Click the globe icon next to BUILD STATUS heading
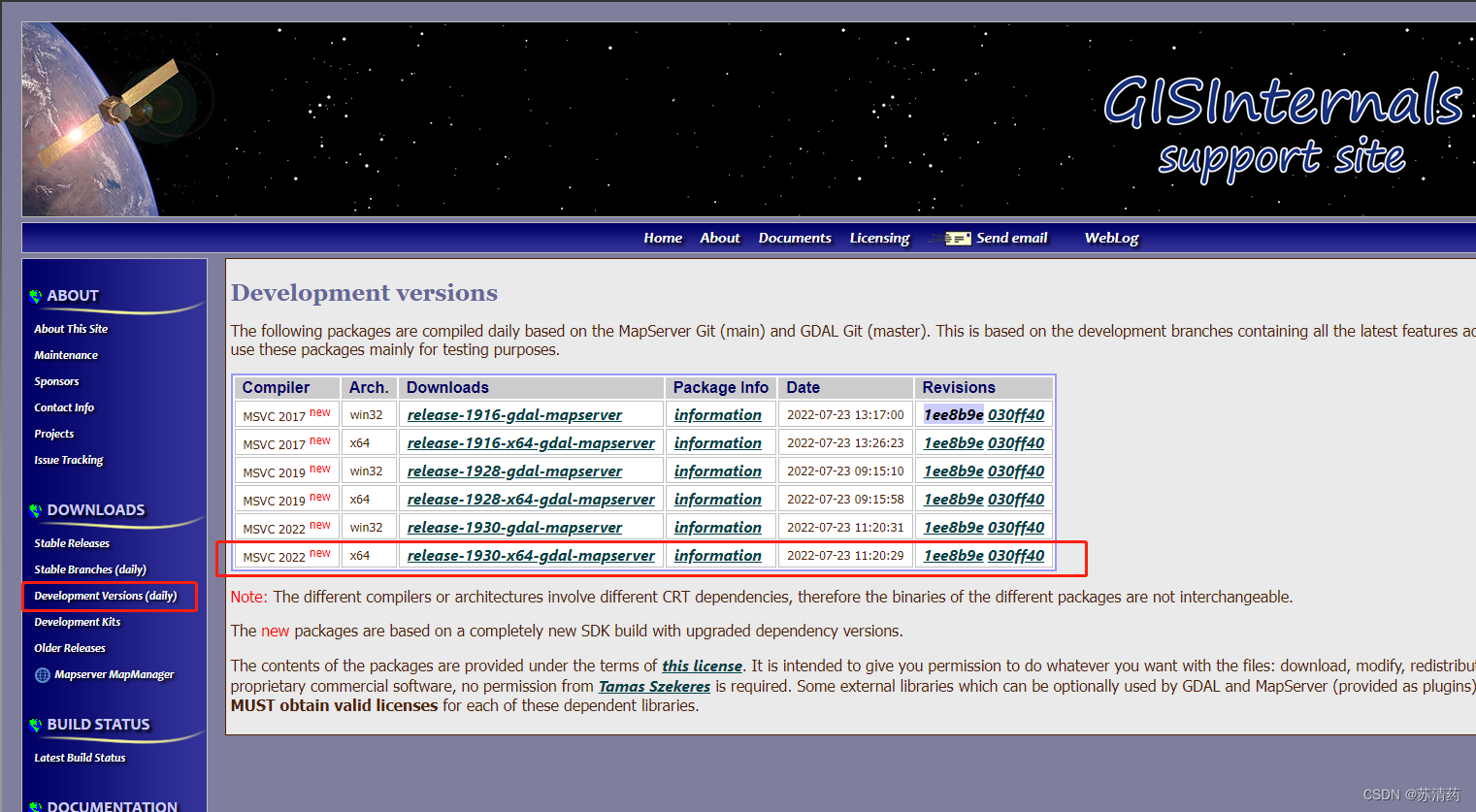Viewport: 1476px width, 812px height. (36, 725)
